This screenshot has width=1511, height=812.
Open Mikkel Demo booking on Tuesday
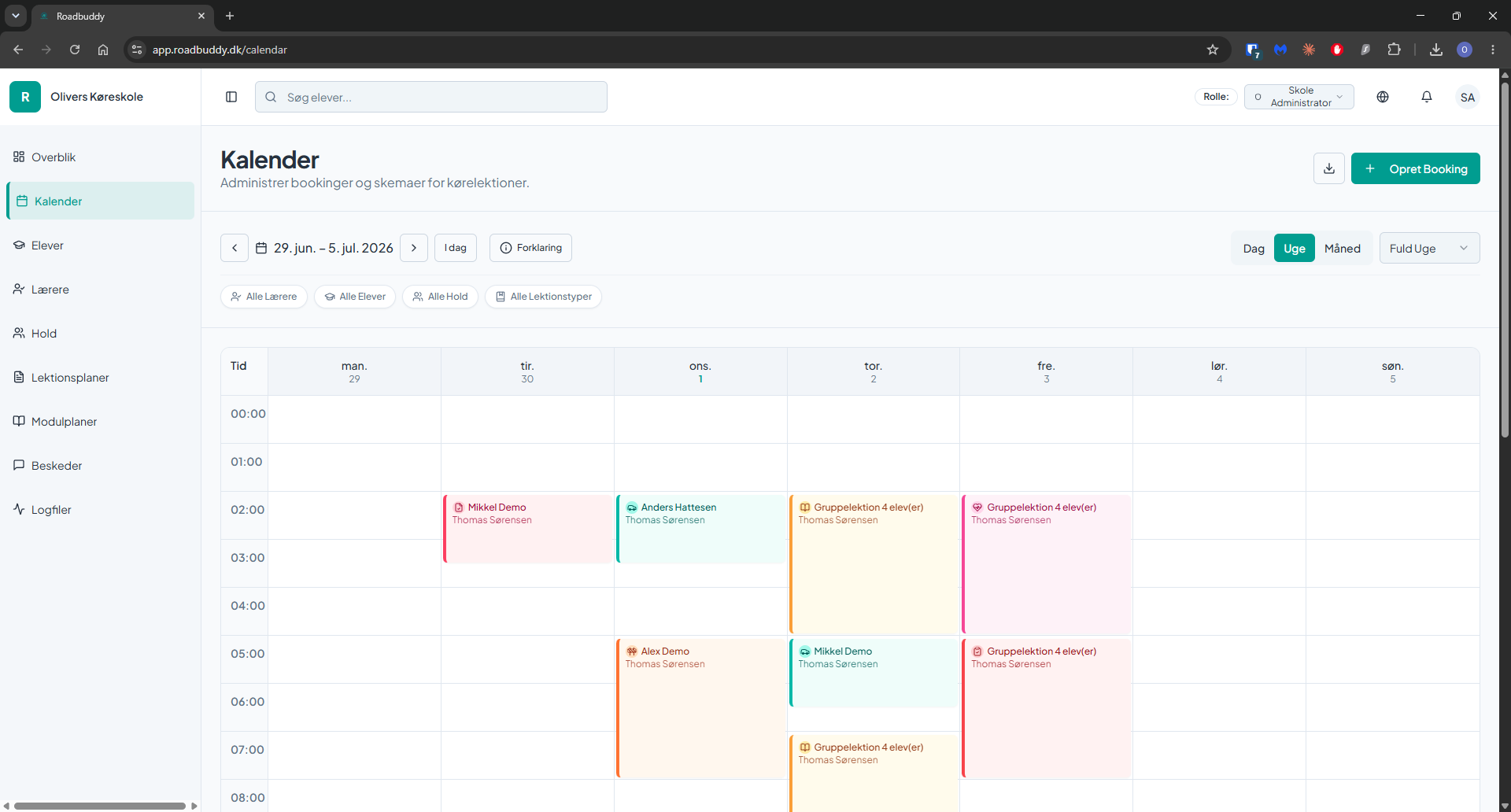pyautogui.click(x=527, y=529)
